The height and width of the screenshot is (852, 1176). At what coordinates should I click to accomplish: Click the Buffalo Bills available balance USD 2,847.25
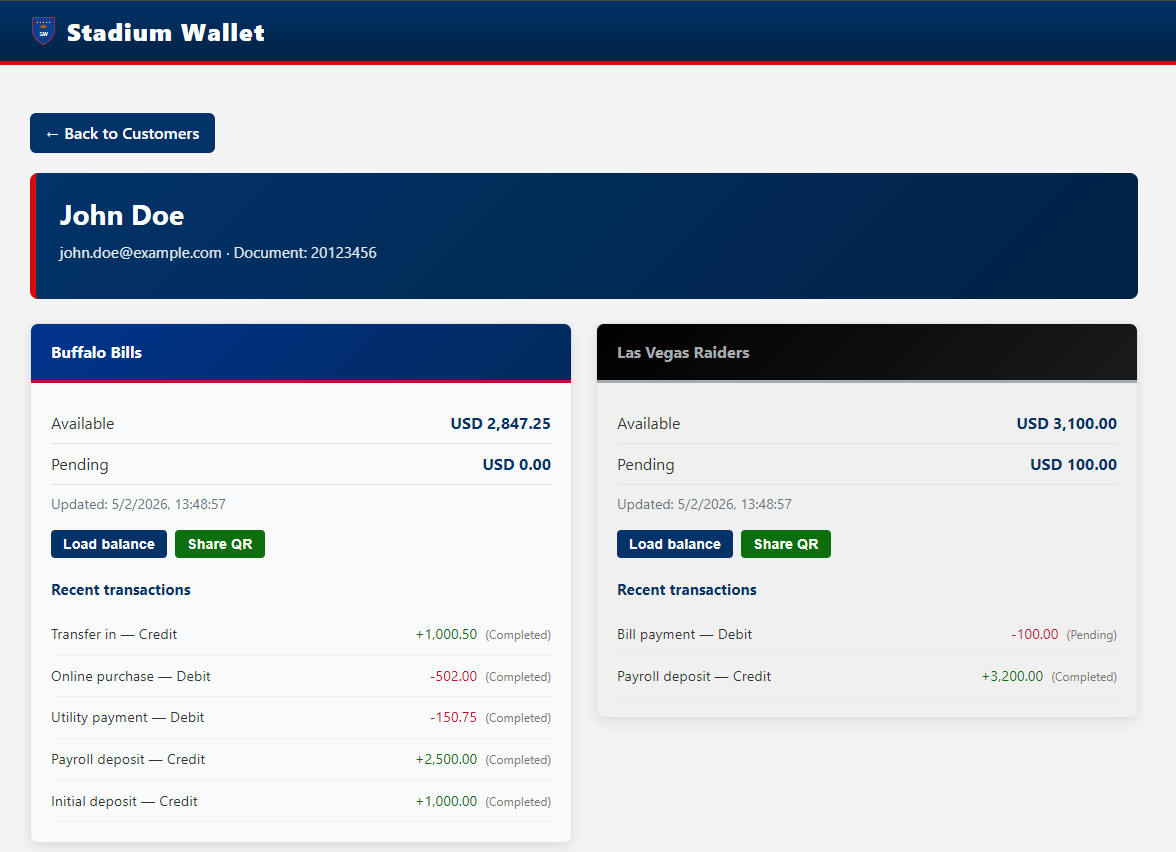pyautogui.click(x=500, y=424)
